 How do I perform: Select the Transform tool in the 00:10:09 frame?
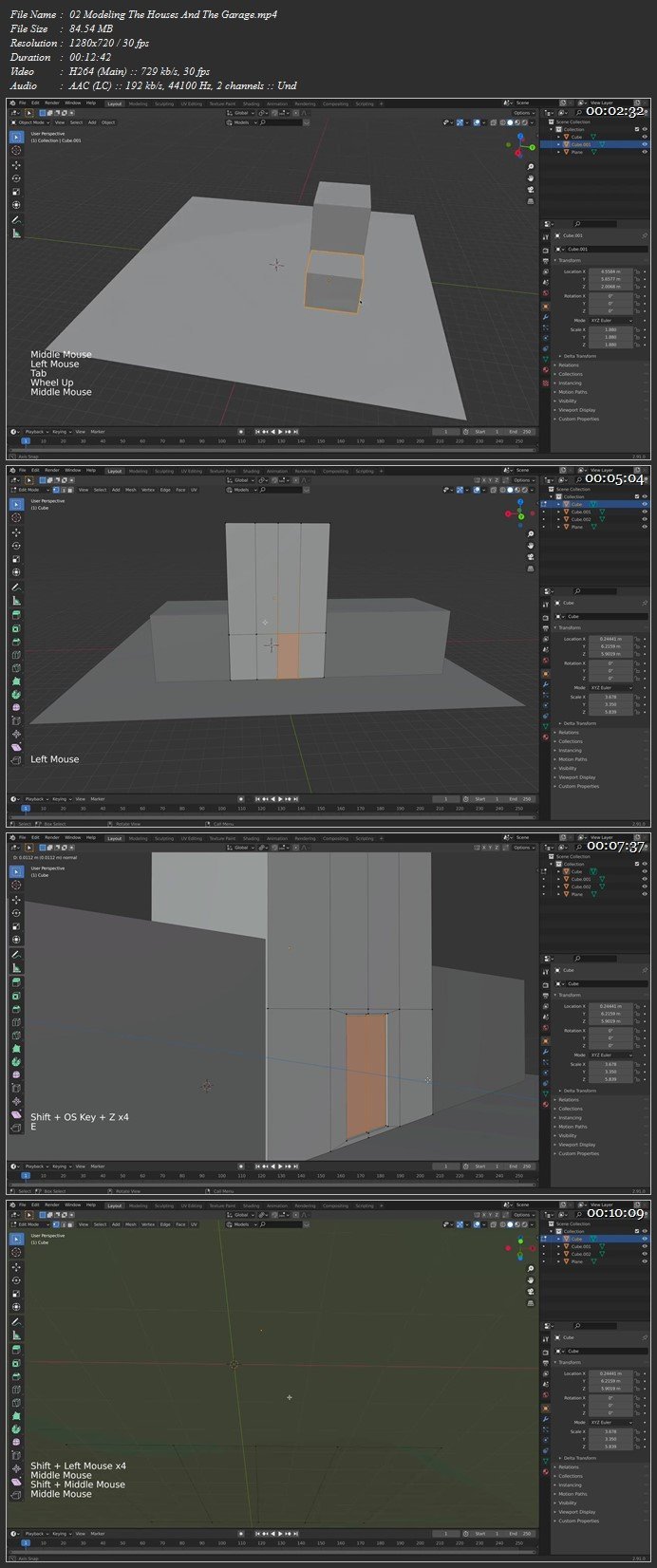(16, 1307)
